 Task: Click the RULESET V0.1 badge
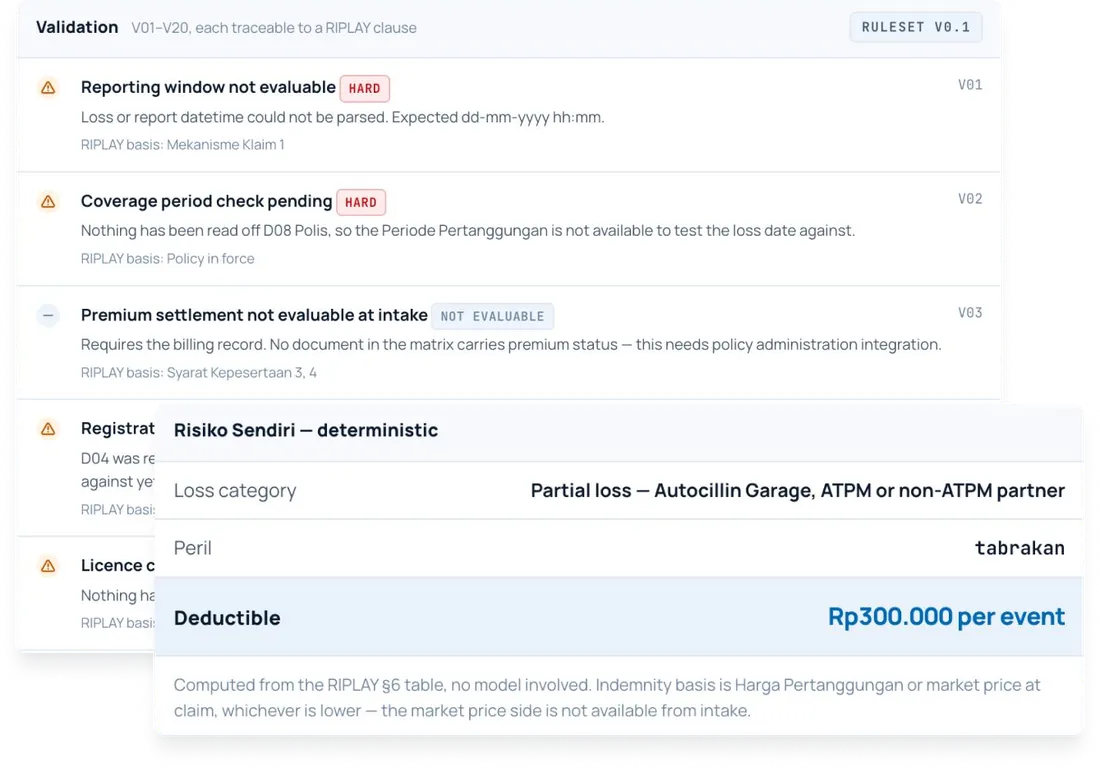(x=915, y=27)
